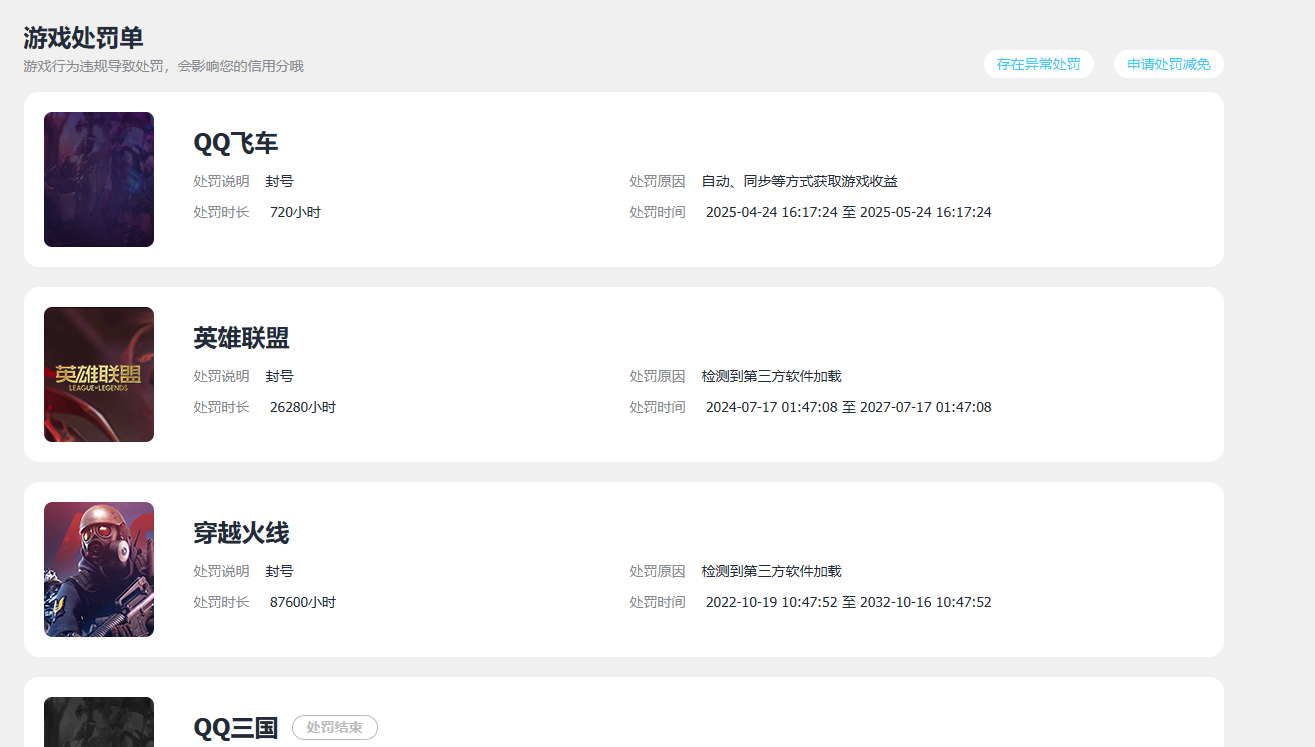Select the QQ三国 game title
This screenshot has width=1315, height=747.
[236, 728]
